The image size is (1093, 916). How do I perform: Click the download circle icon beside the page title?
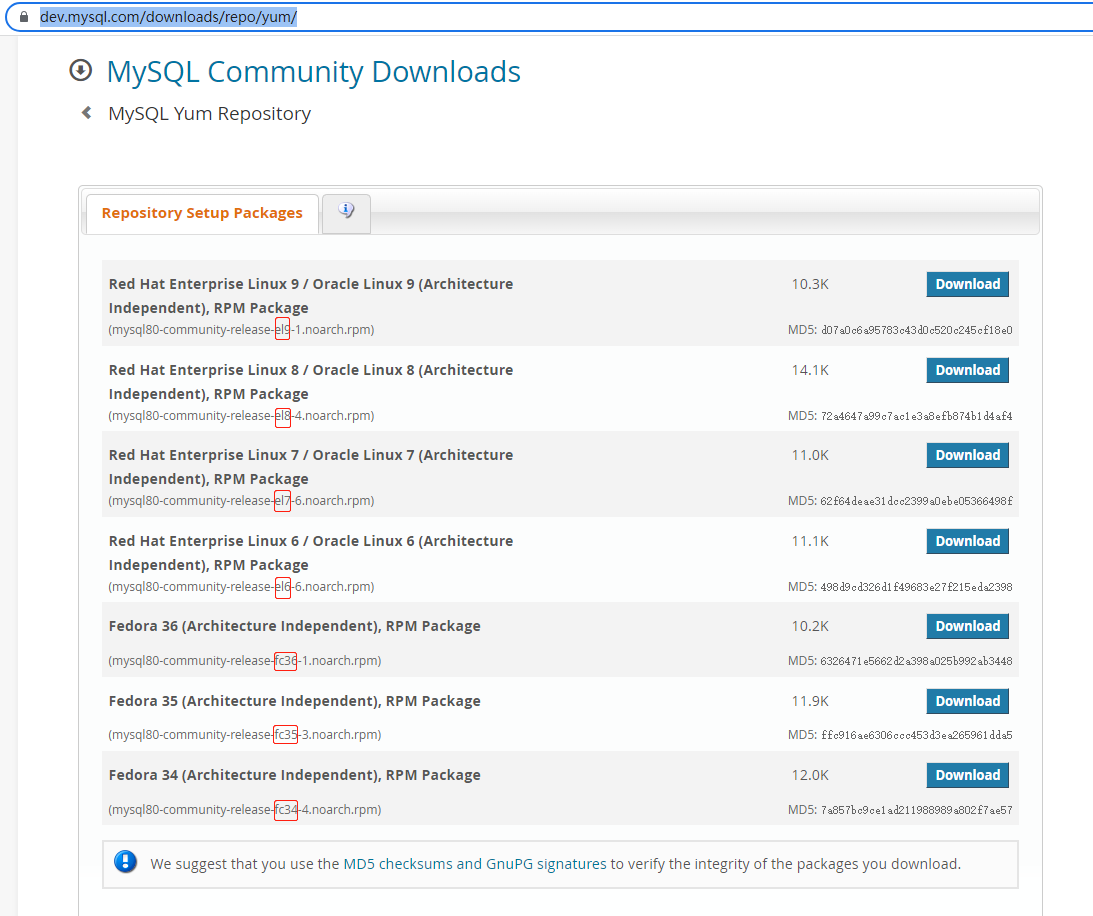pyautogui.click(x=81, y=70)
